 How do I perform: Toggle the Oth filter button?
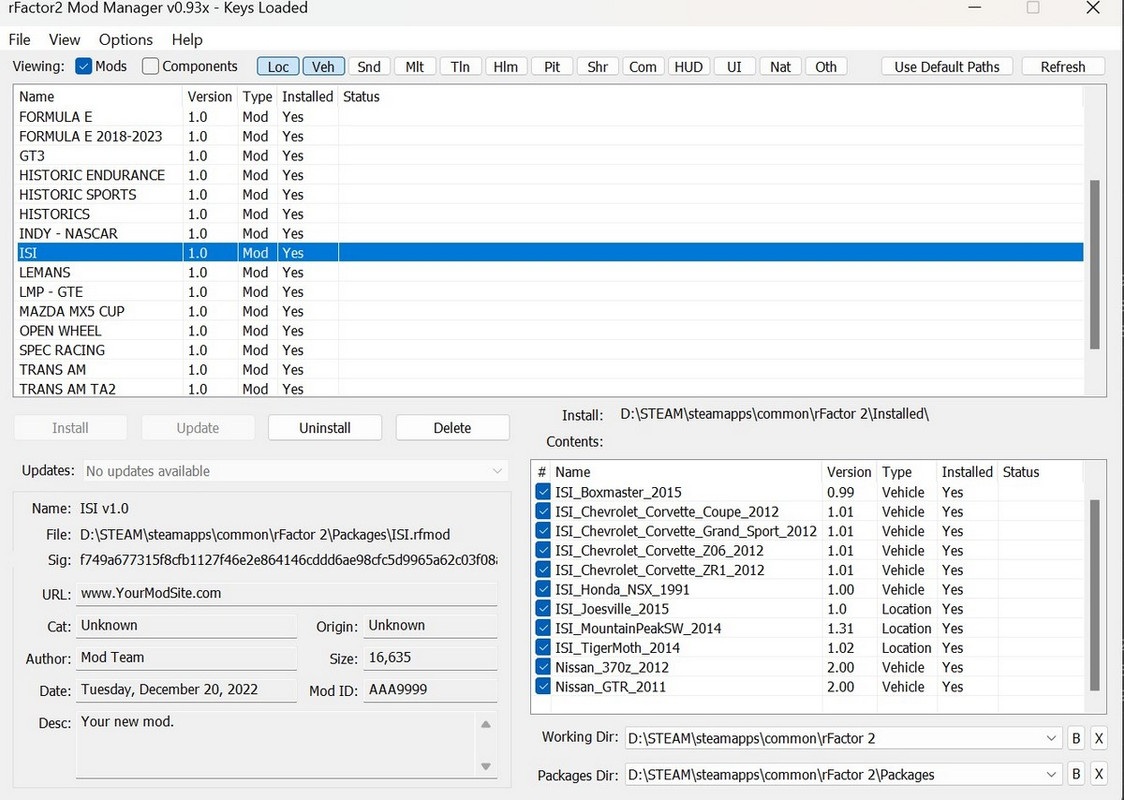826,67
